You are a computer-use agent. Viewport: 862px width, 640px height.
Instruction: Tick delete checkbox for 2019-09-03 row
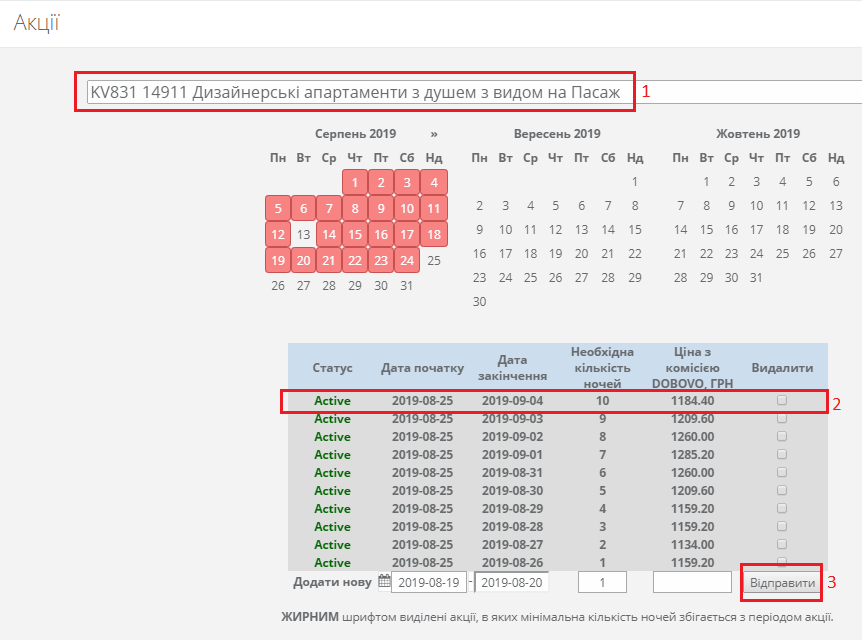(x=782, y=418)
